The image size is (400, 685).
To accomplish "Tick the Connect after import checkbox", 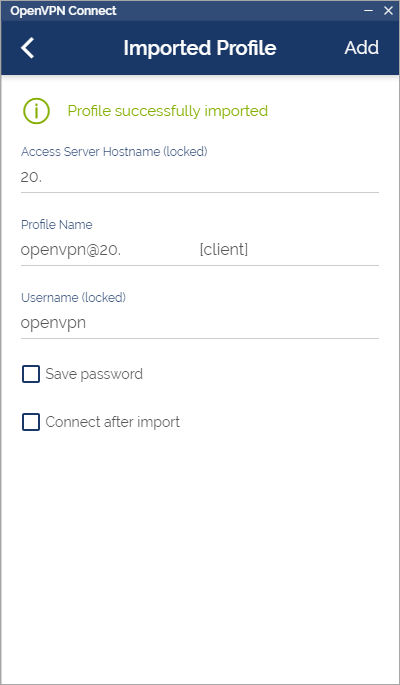I will (x=31, y=422).
